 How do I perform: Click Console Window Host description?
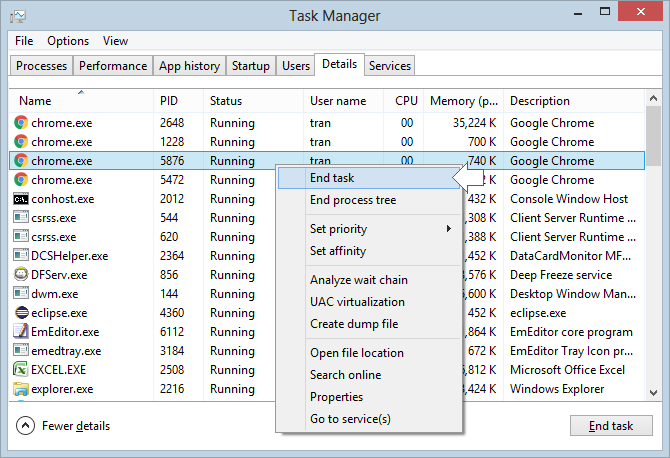[x=569, y=199]
